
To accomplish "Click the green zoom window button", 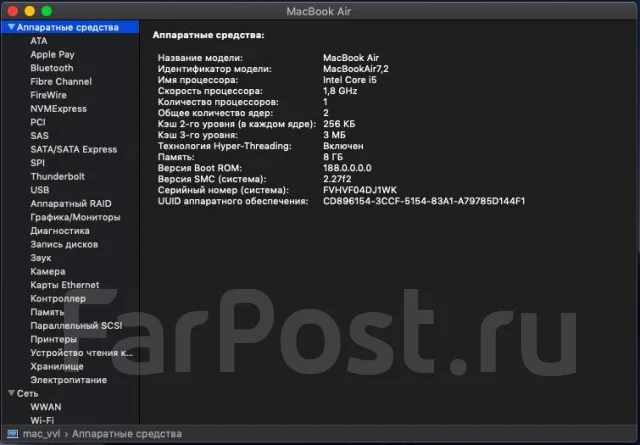I will click(47, 11).
